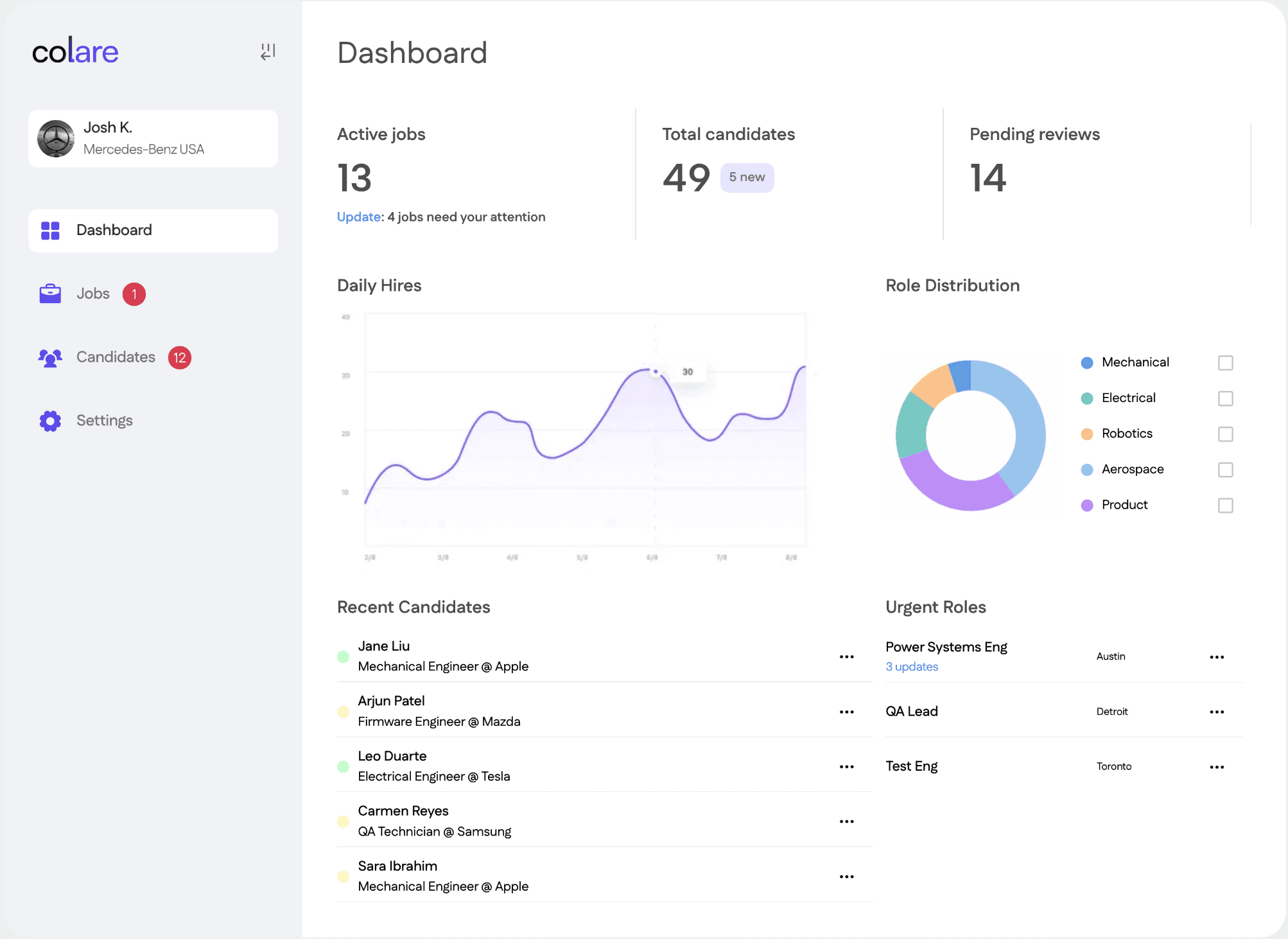Open the 3 updates link
Viewport: 1288px width, 939px height.
point(911,667)
